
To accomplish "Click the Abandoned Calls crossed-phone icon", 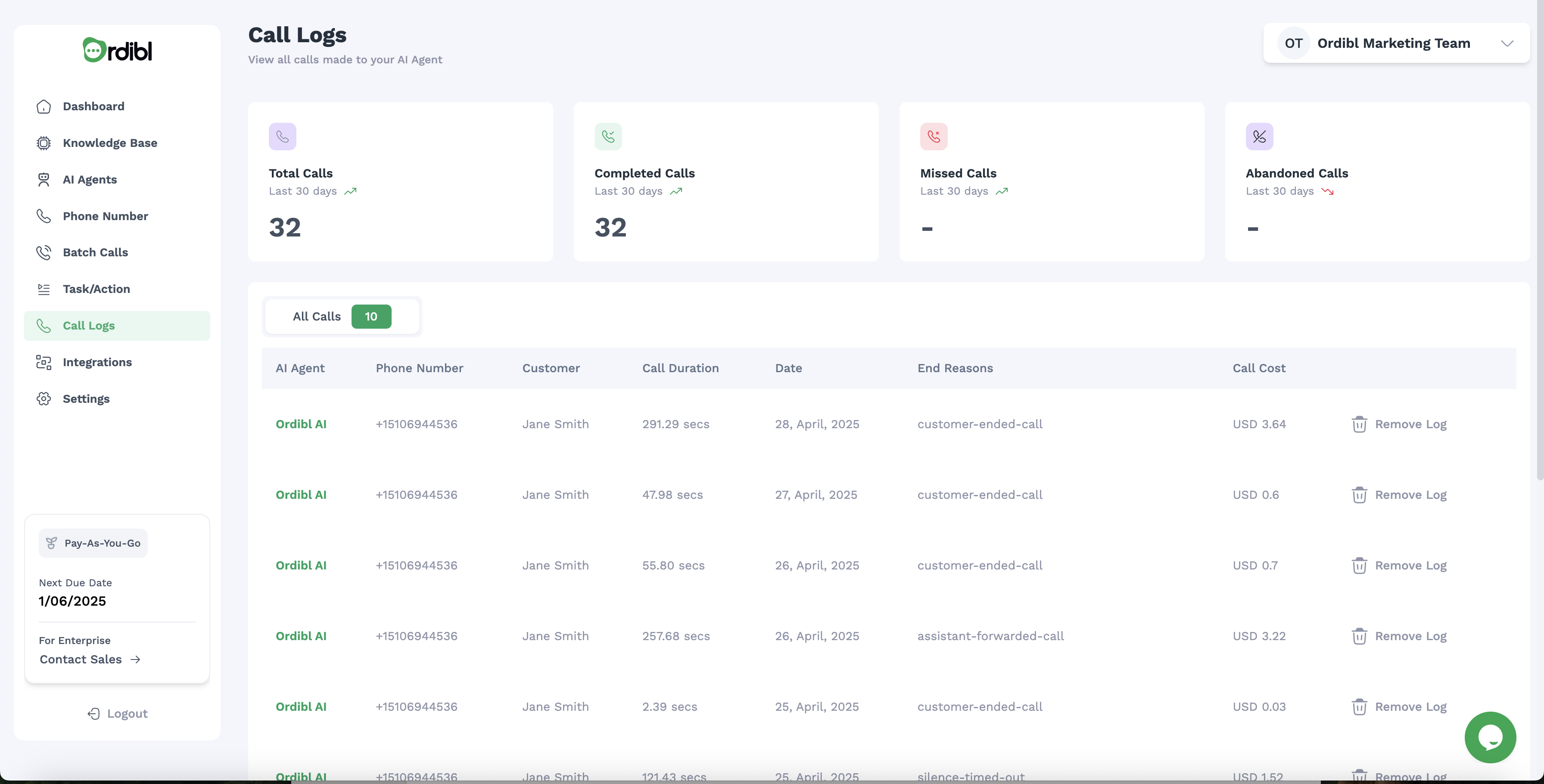I will click(1259, 137).
